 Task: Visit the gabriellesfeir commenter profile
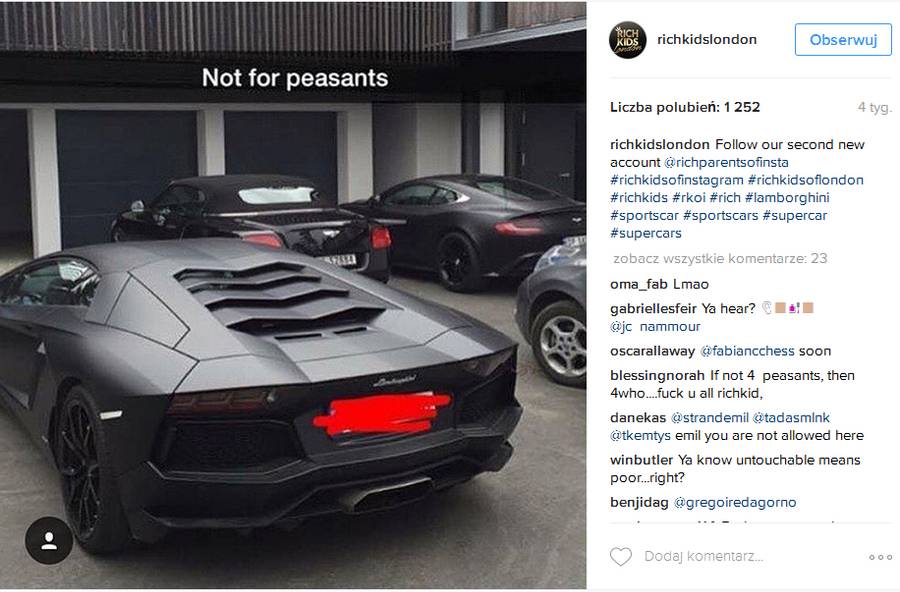point(653,309)
